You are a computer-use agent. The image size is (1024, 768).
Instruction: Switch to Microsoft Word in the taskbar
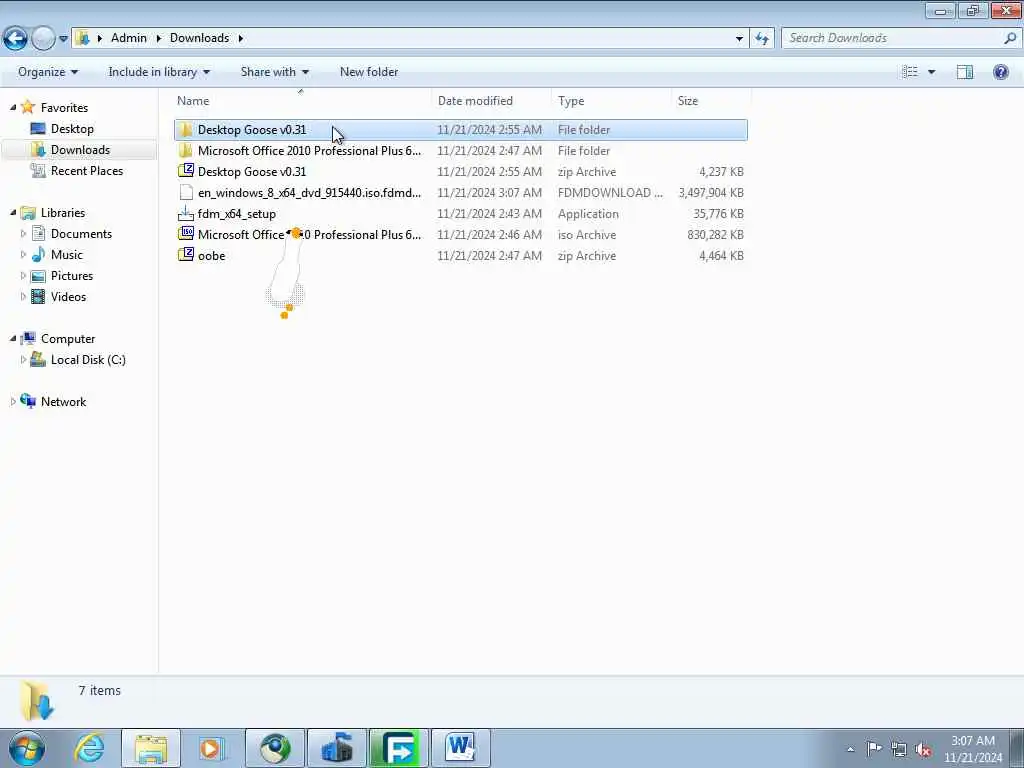tap(460, 748)
